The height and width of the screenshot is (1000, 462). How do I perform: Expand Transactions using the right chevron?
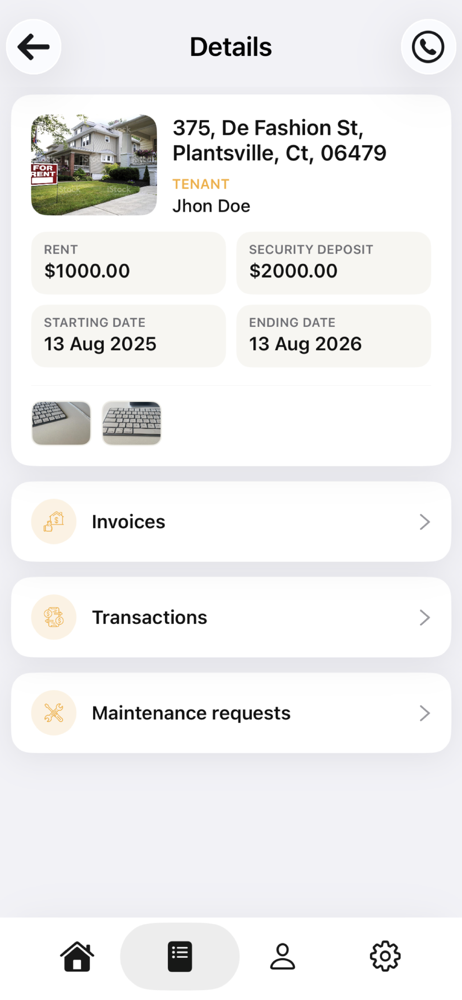pyautogui.click(x=425, y=618)
